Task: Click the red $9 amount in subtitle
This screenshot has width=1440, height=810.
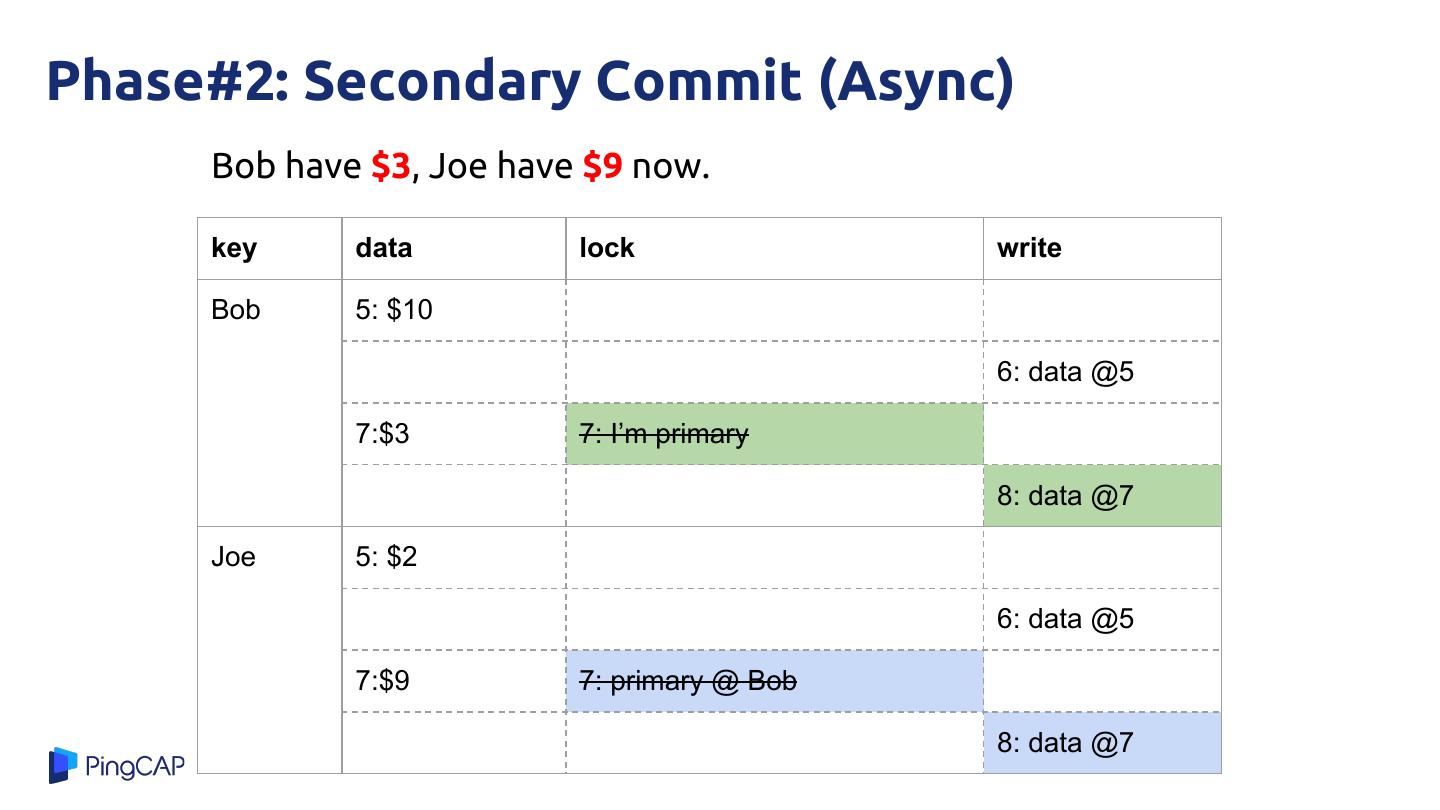Action: 602,166
